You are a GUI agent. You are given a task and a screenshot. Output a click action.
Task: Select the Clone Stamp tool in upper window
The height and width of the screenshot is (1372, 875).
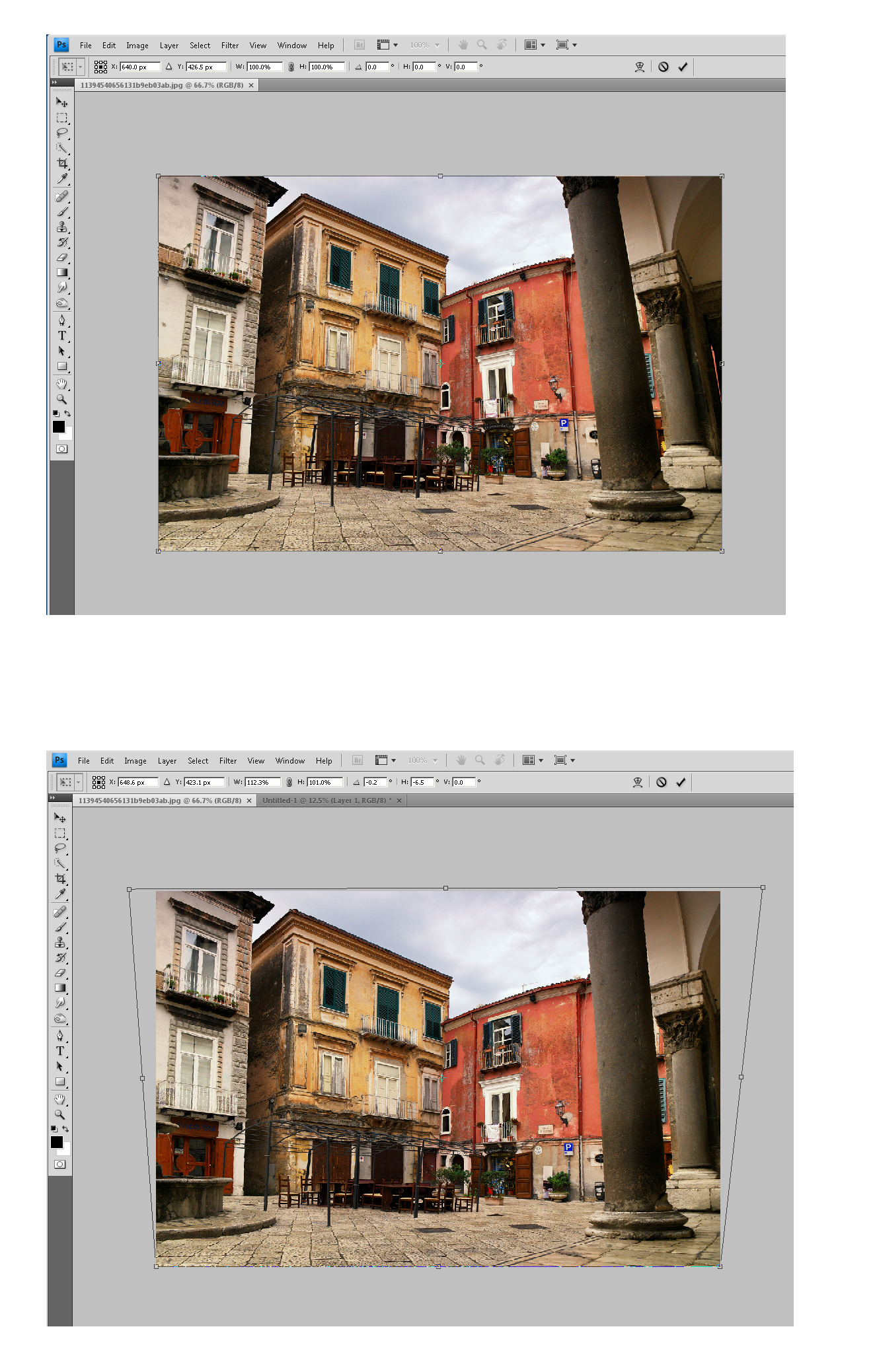(62, 227)
